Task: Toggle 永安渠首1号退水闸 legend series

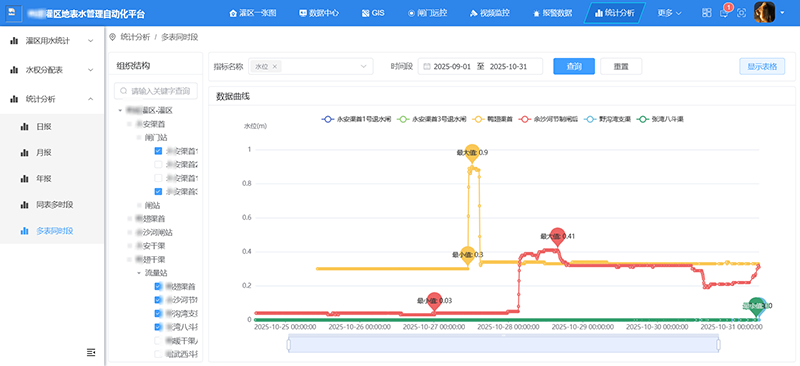Action: 356,119
